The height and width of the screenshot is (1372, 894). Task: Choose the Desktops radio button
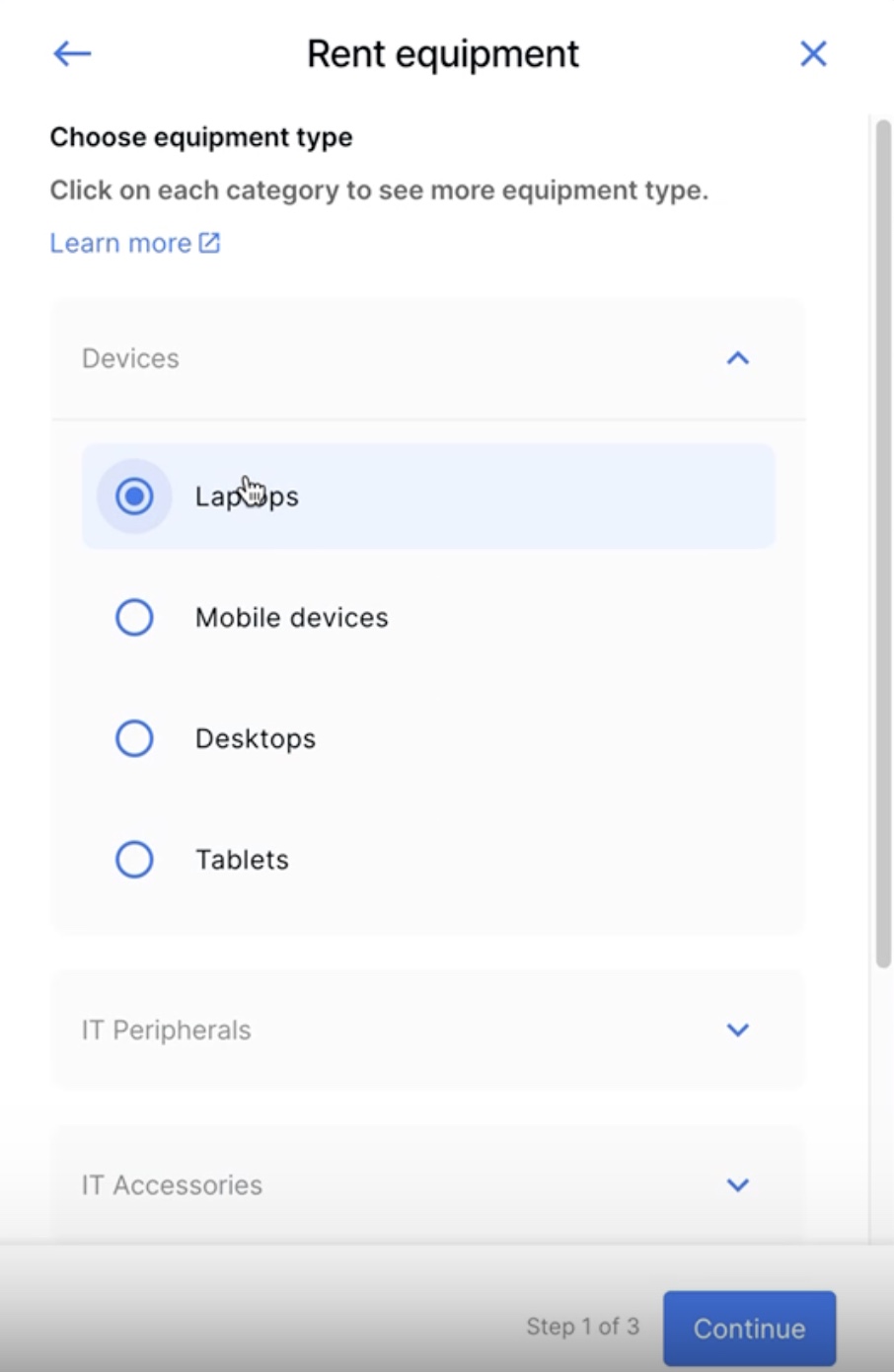134,738
